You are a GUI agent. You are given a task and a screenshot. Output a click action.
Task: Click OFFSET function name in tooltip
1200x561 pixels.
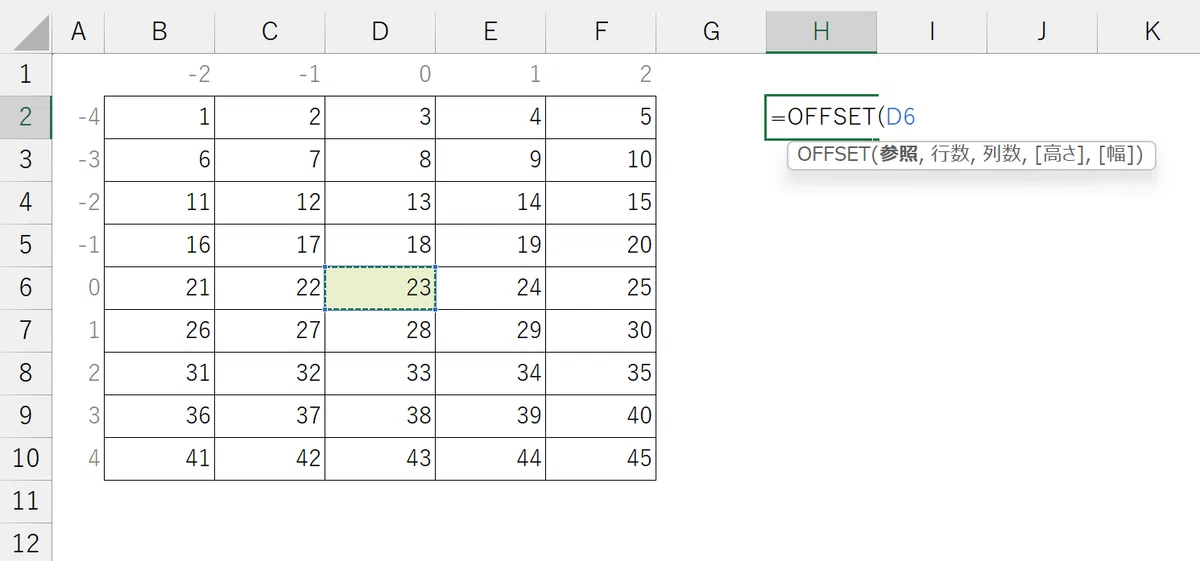point(833,155)
